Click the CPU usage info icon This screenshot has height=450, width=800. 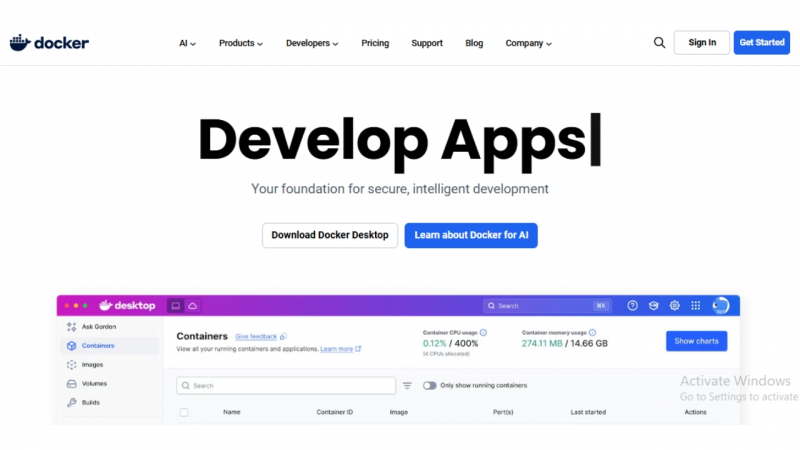[483, 333]
